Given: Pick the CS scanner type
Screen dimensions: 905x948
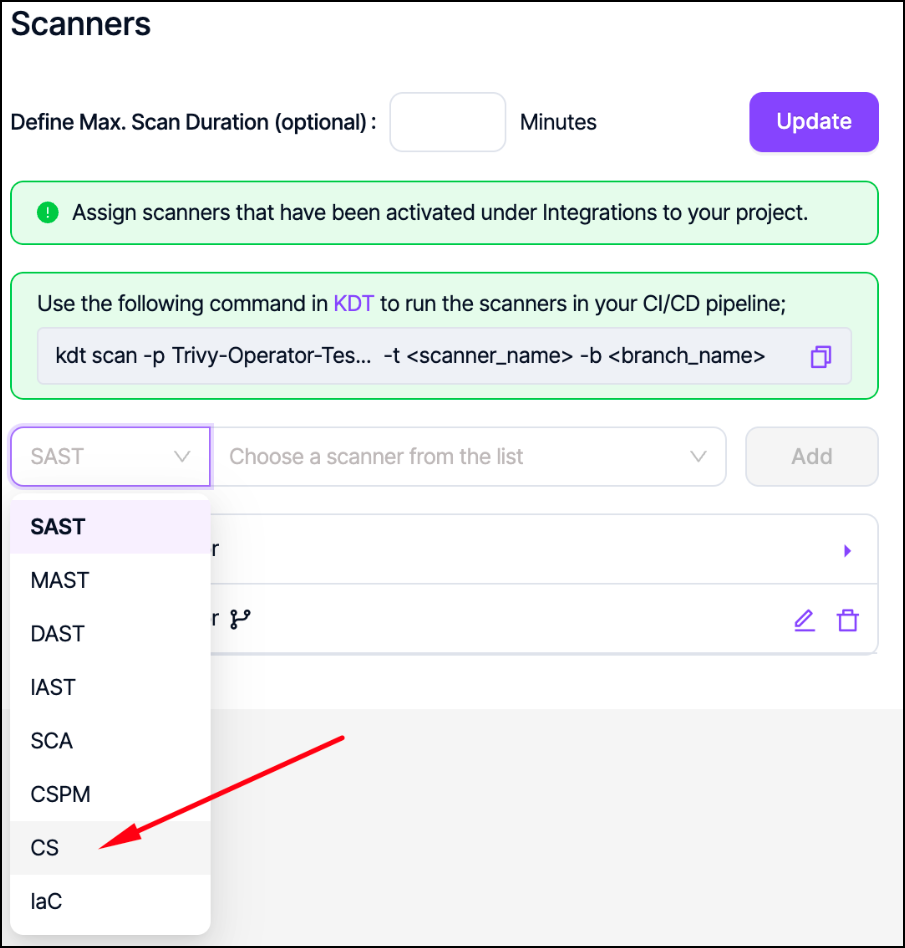Looking at the screenshot, I should pos(45,848).
